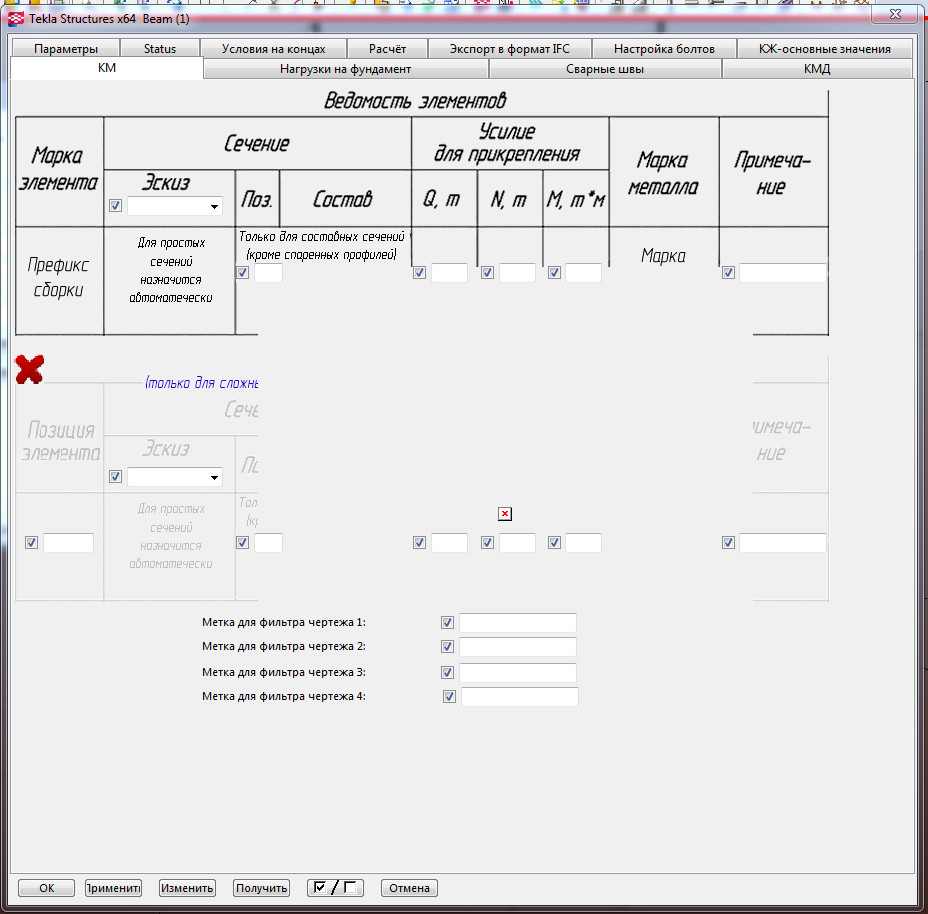This screenshot has width=928, height=914.
Task: Click Метка для фильтра чертежа 1 field
Action: coord(518,623)
